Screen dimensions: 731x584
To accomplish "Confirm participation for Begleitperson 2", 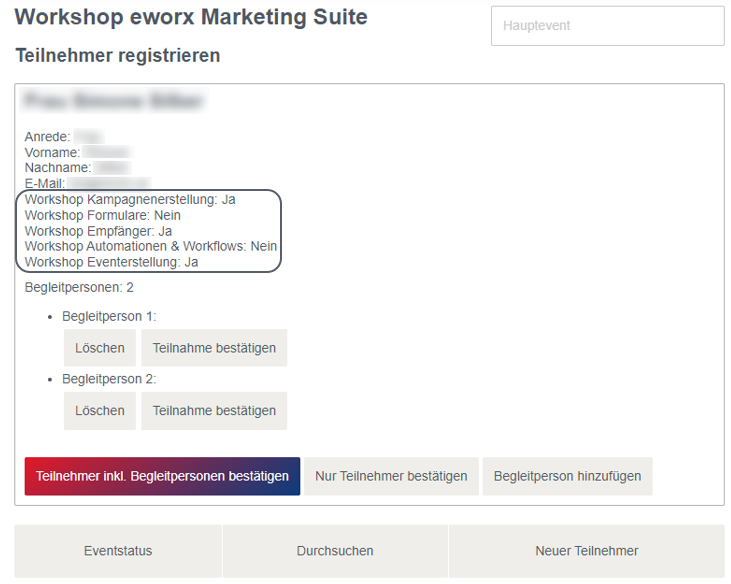I will click(x=214, y=411).
